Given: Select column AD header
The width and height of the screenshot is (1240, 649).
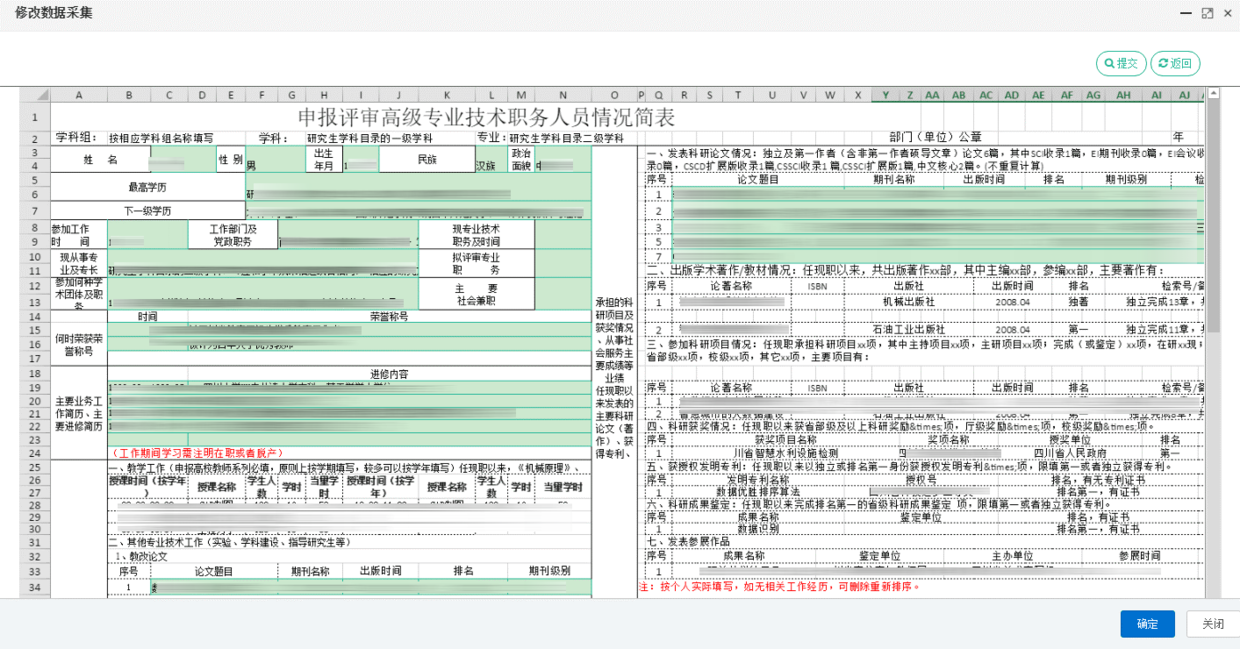Looking at the screenshot, I should coord(1012,95).
